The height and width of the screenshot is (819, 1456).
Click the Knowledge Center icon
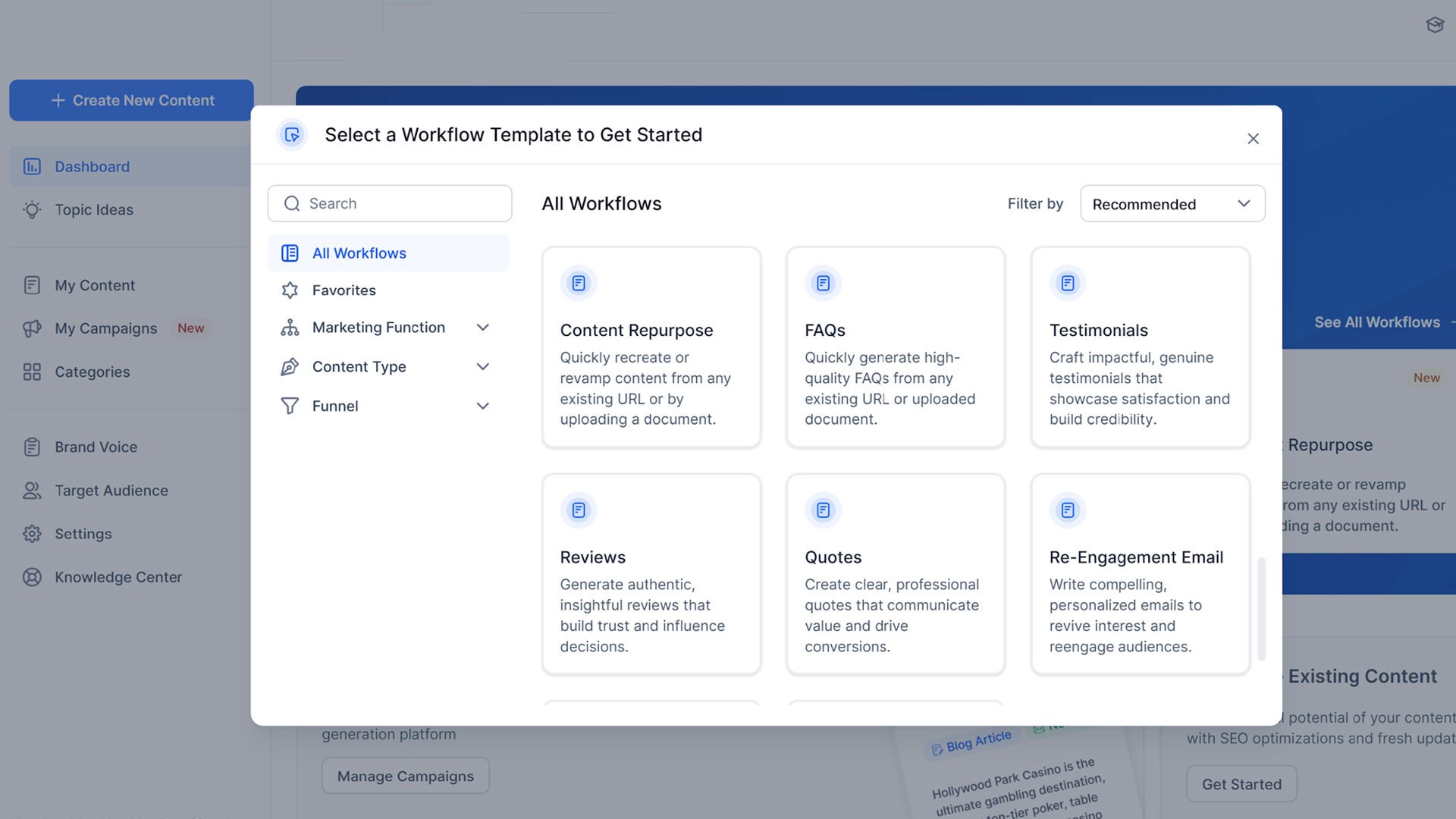32,577
